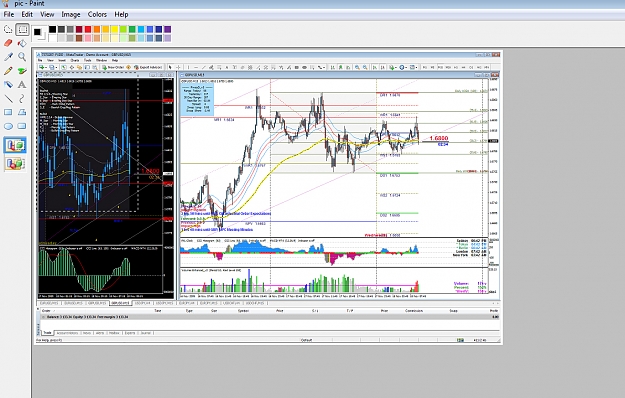Screen dimensions: 625x398
Task: Select the dark gray swatch next to black
Action: pyautogui.click(x=61, y=29)
